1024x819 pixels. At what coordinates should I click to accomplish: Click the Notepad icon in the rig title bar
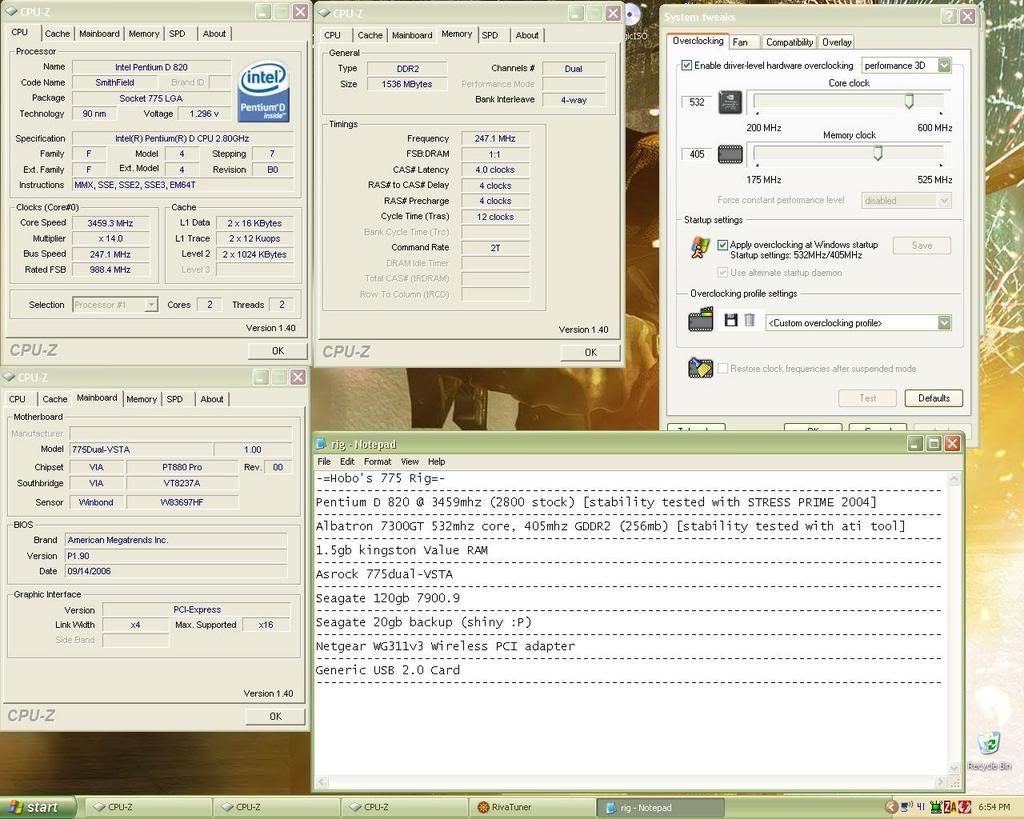[x=321, y=444]
